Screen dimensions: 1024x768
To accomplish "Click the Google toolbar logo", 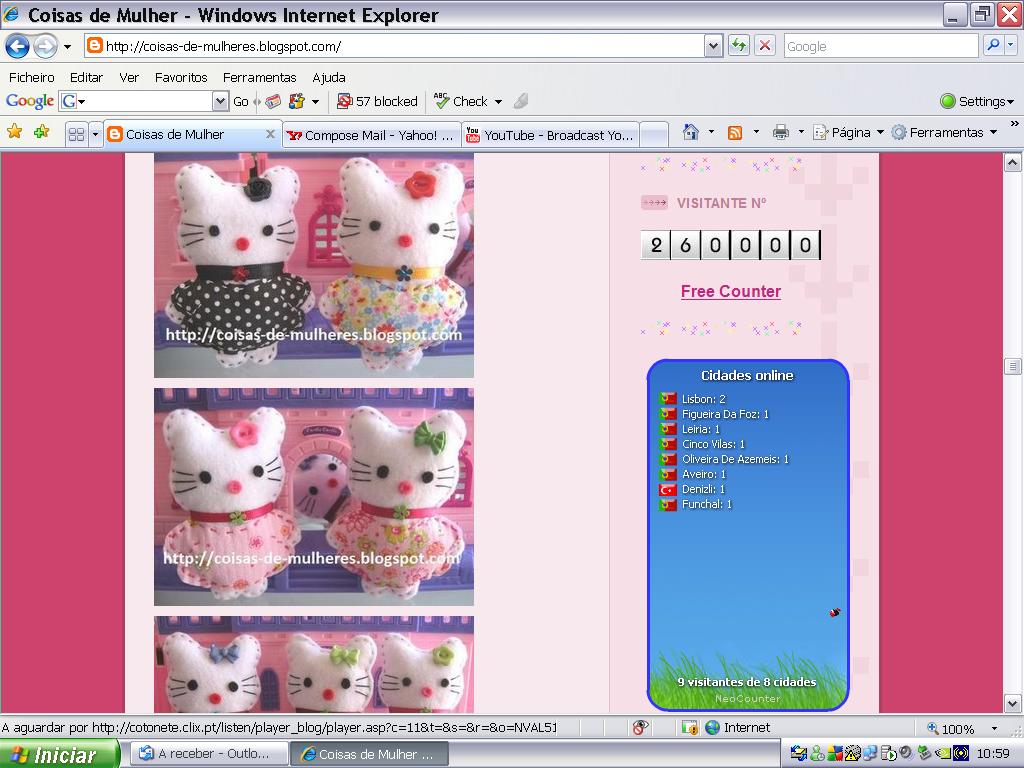I will [29, 101].
